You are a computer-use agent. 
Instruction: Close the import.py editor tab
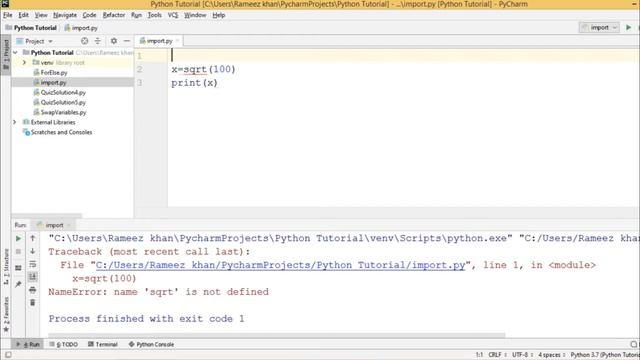[x=178, y=41]
